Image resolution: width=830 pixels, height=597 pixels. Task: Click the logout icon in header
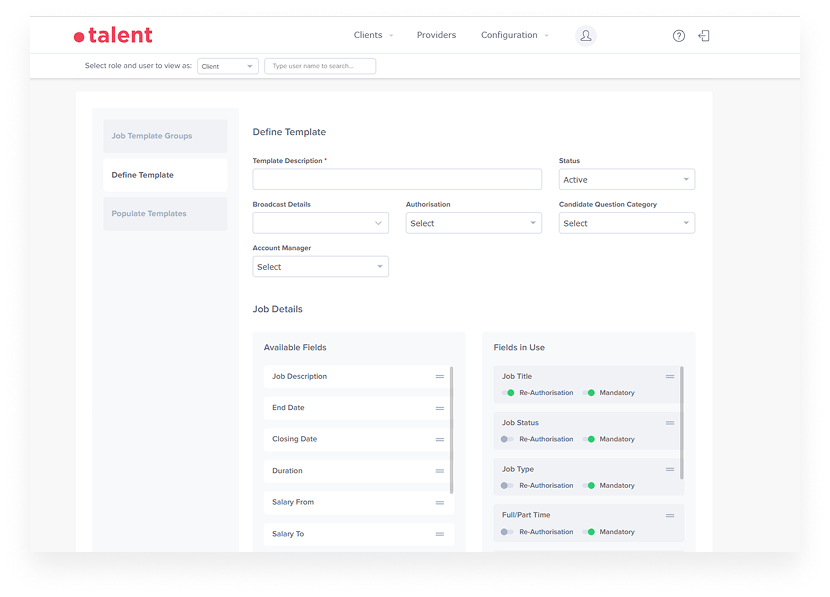pyautogui.click(x=704, y=36)
